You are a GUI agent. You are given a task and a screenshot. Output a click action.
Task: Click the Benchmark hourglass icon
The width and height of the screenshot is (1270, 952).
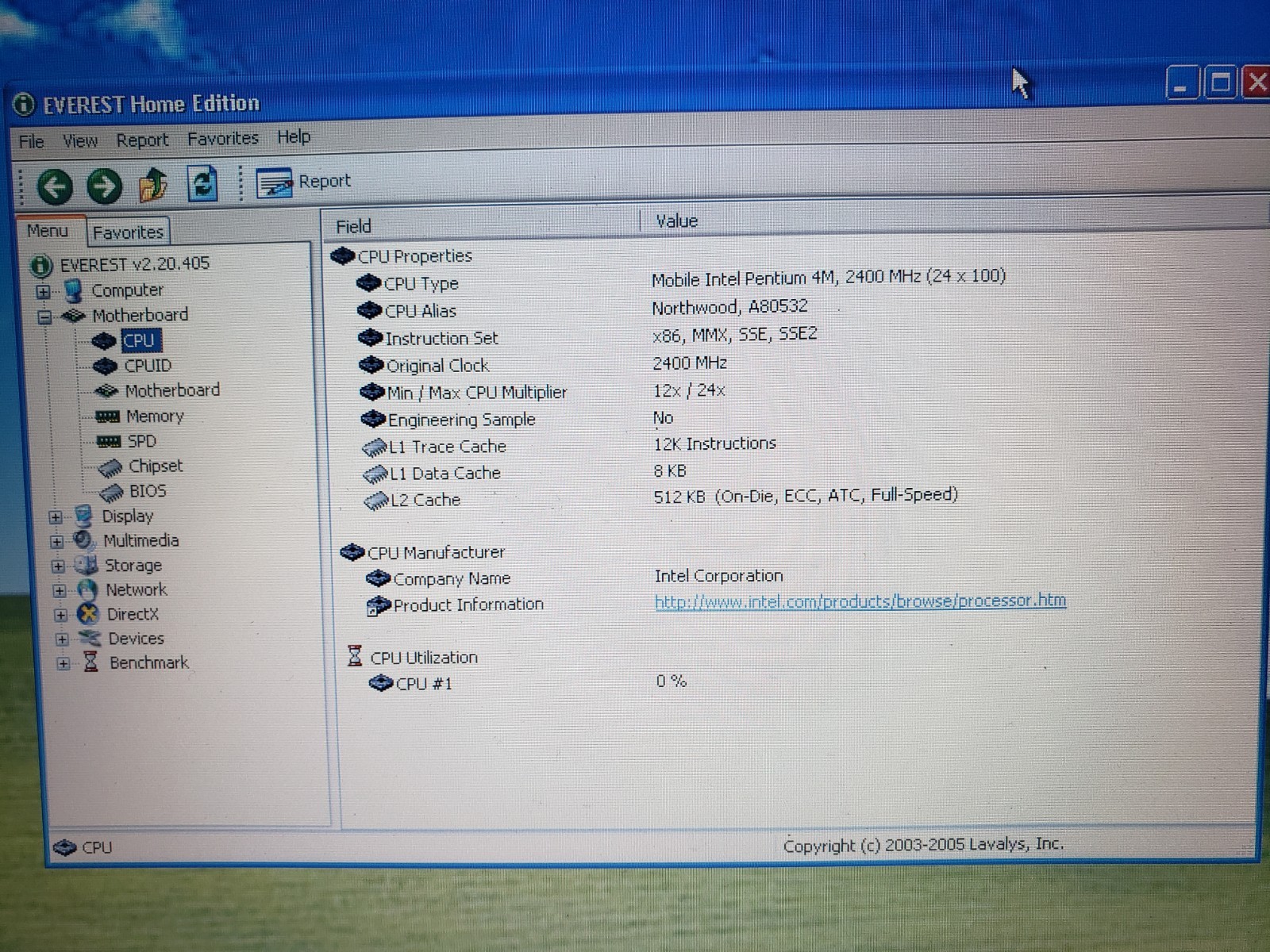[x=91, y=662]
